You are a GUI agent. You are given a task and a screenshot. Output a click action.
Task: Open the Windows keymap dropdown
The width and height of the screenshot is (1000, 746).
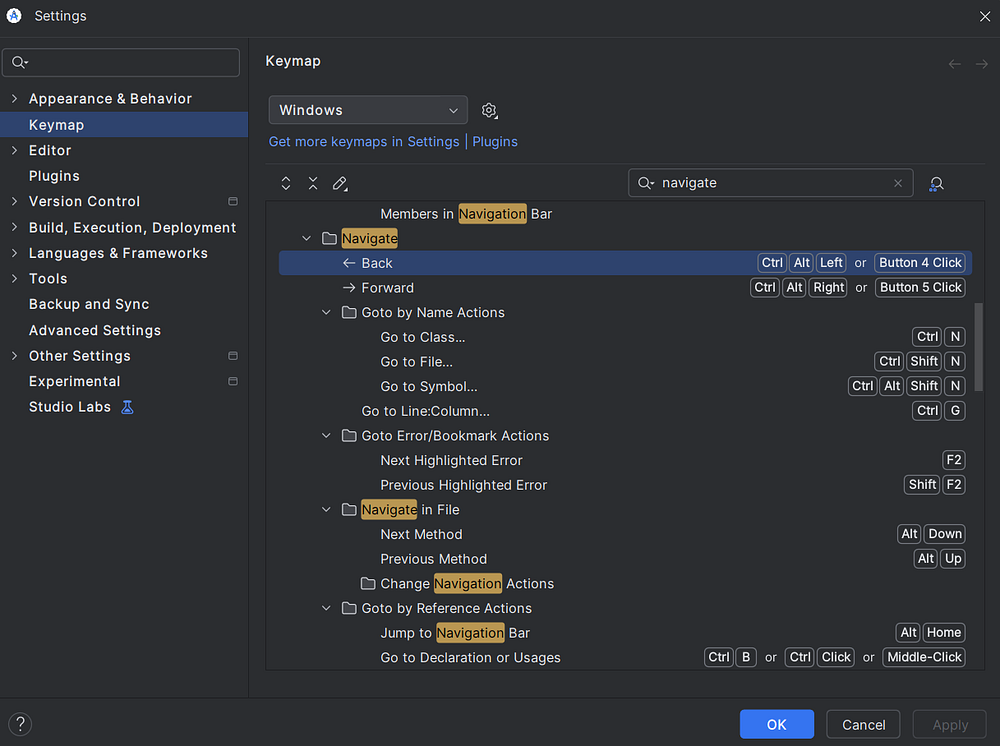[x=368, y=110]
